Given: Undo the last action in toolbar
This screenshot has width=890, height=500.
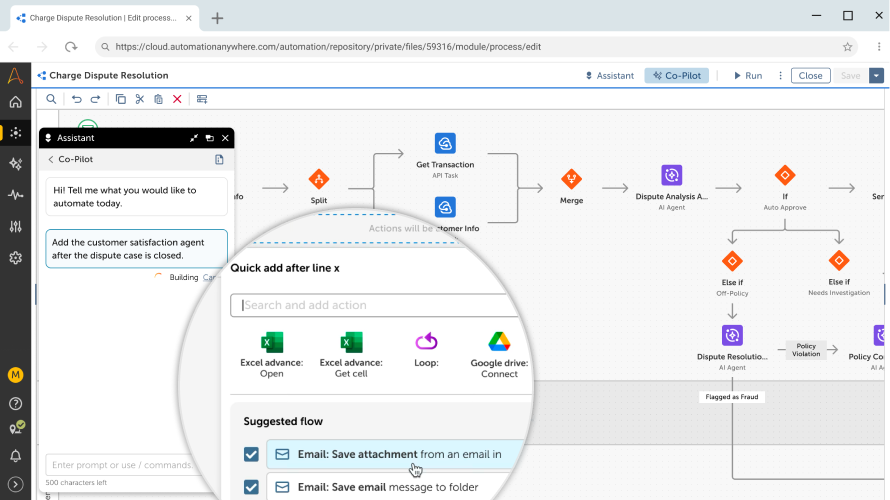Looking at the screenshot, I should click(77, 99).
